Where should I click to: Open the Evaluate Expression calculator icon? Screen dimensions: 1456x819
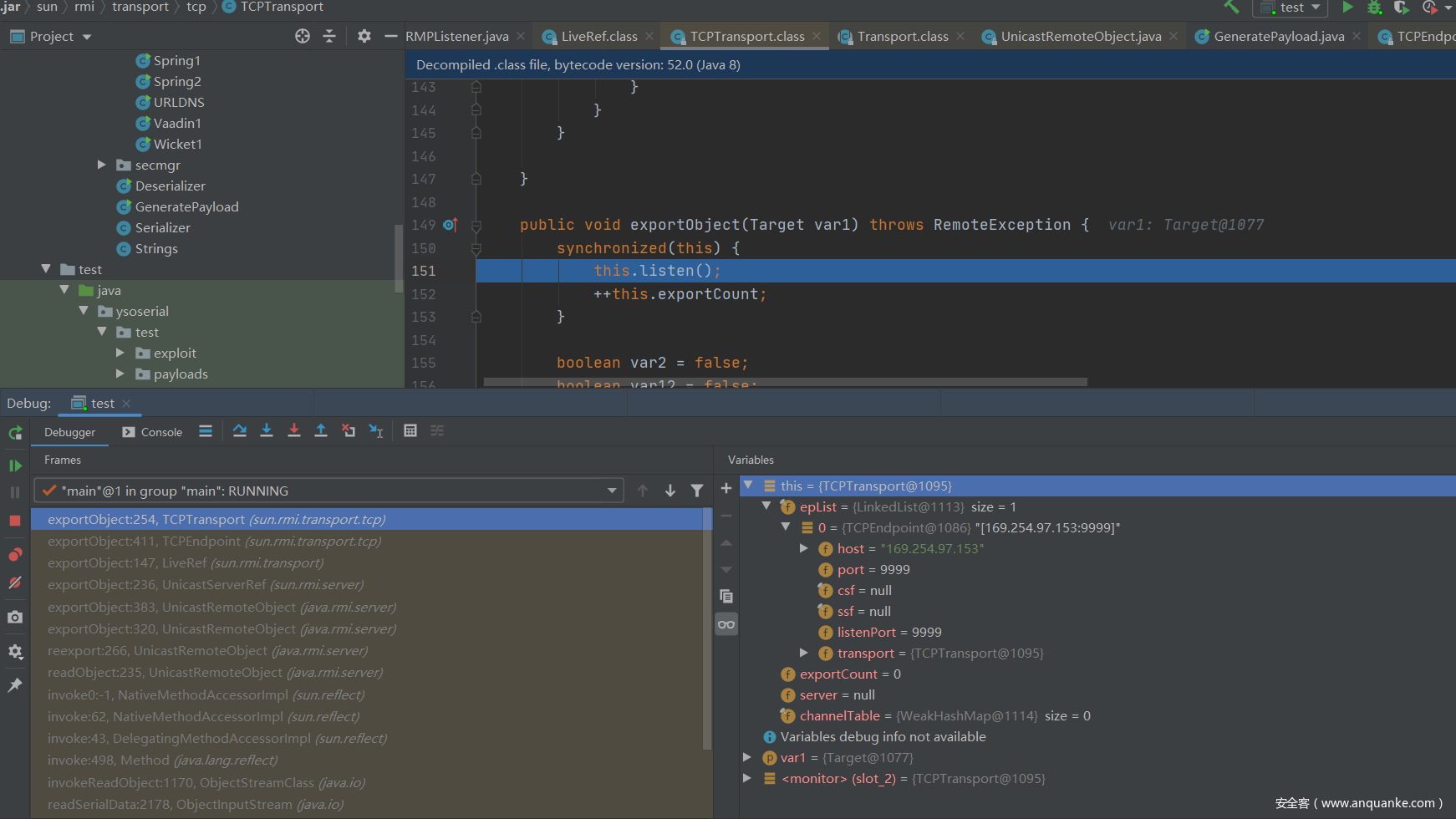point(410,431)
